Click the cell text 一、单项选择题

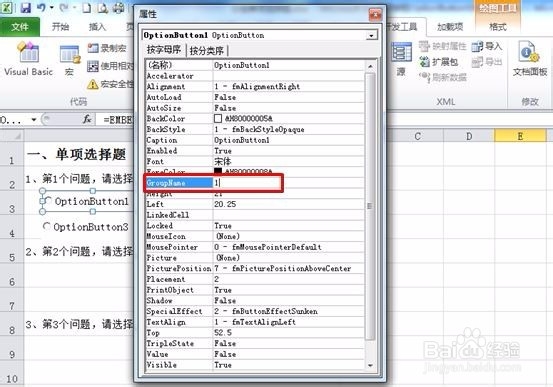[x=76, y=155]
